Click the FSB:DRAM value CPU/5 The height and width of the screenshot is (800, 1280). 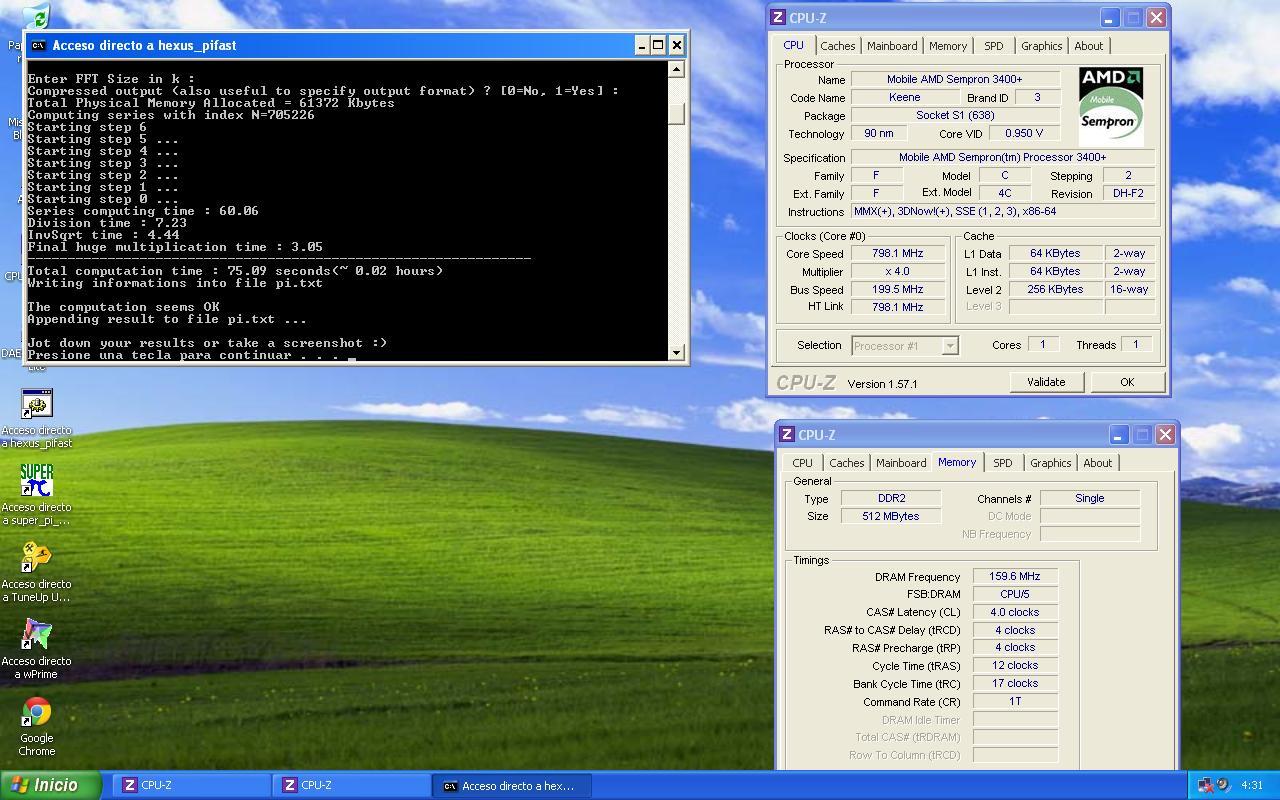click(1014, 594)
